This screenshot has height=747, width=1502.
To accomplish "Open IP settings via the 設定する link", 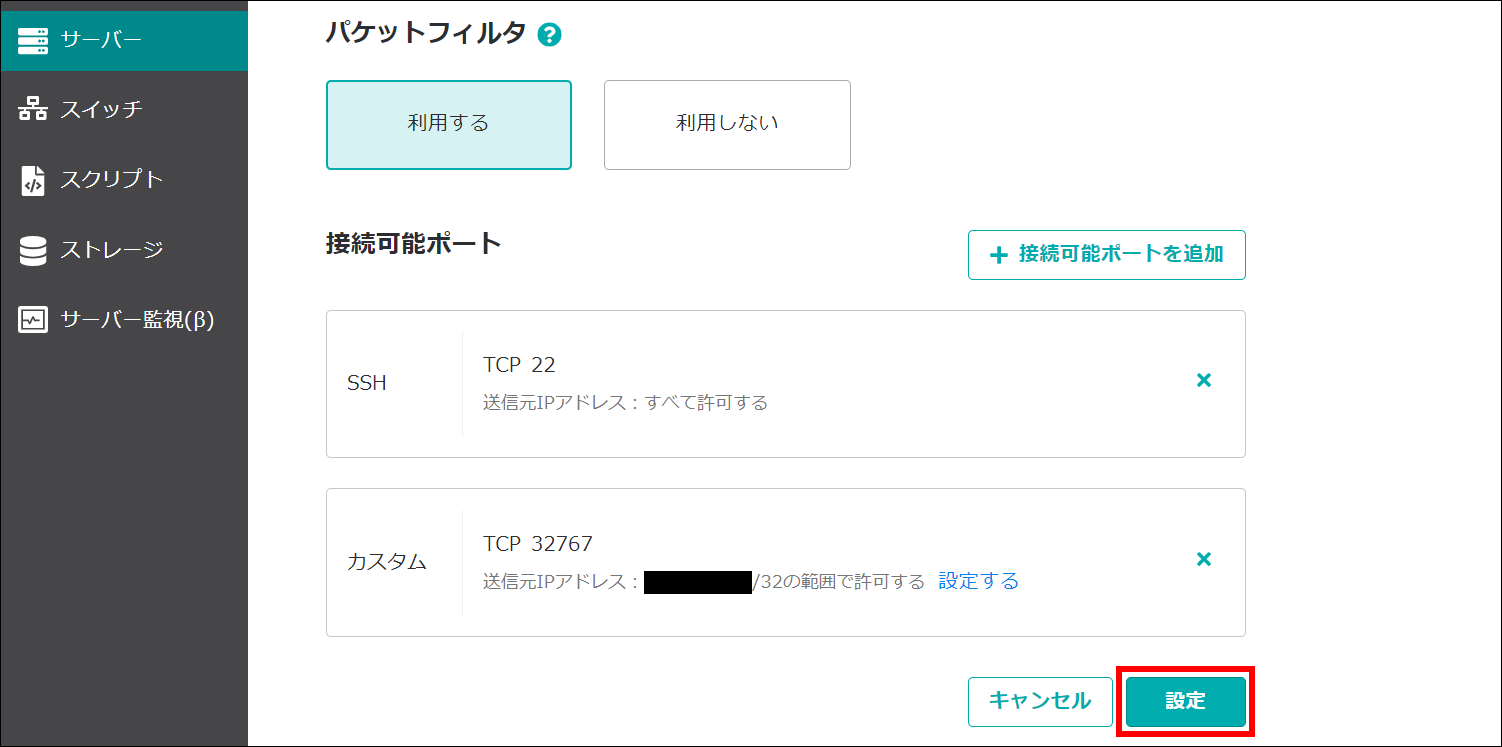I will (977, 580).
